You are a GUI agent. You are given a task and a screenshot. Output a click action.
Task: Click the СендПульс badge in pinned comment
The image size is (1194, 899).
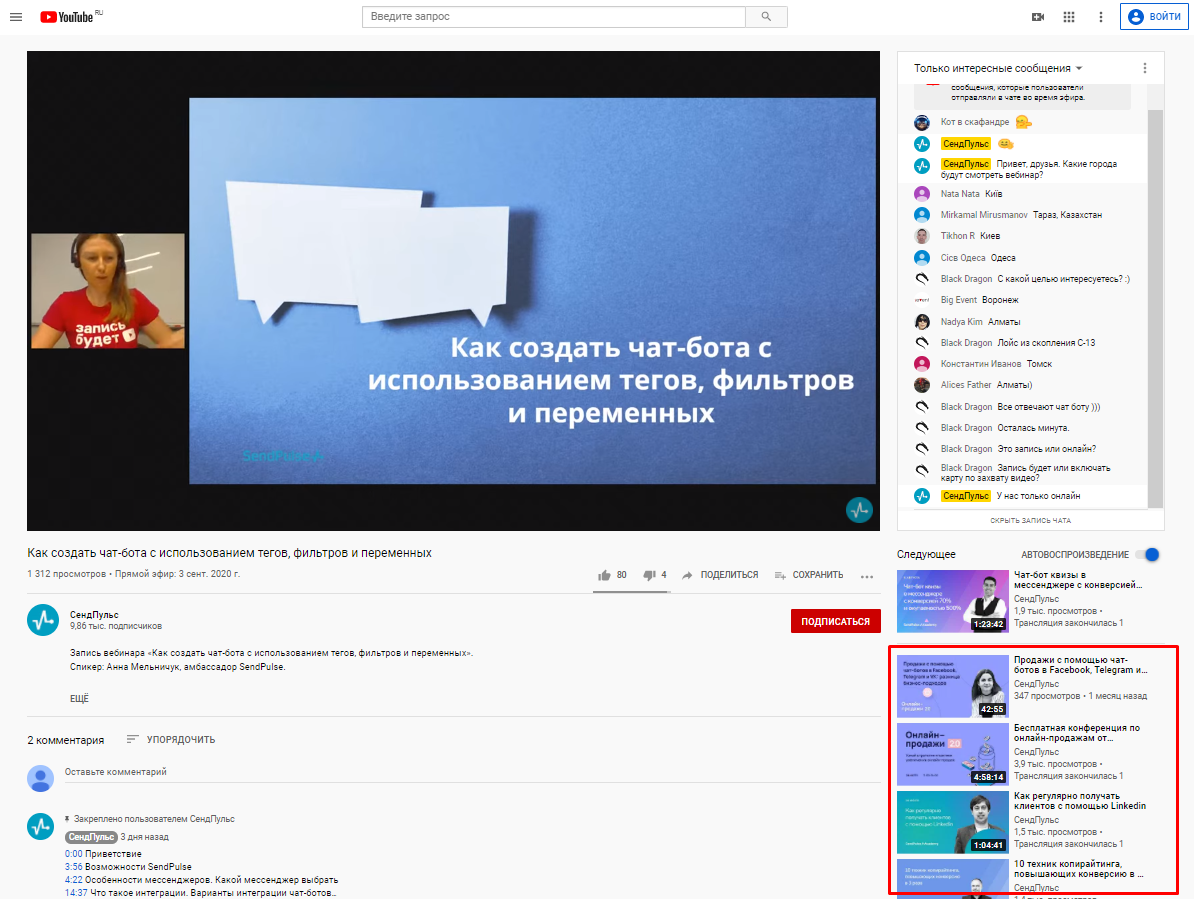(91, 837)
